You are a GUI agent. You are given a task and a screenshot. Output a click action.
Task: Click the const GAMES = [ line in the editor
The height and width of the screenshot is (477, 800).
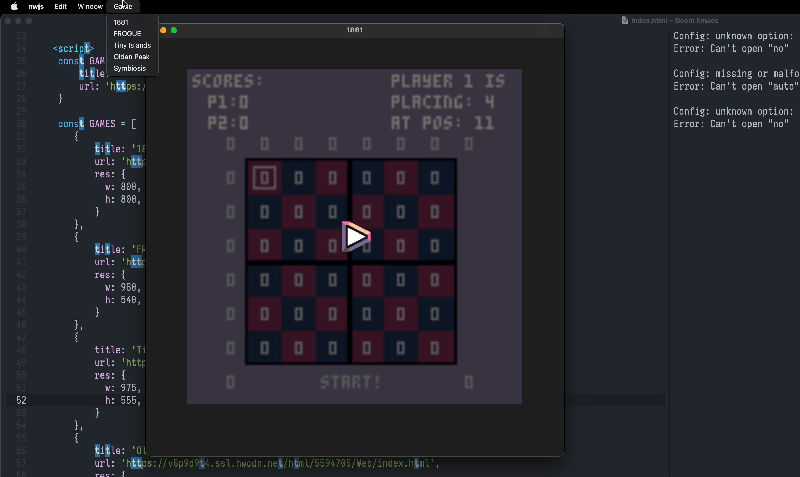97,124
